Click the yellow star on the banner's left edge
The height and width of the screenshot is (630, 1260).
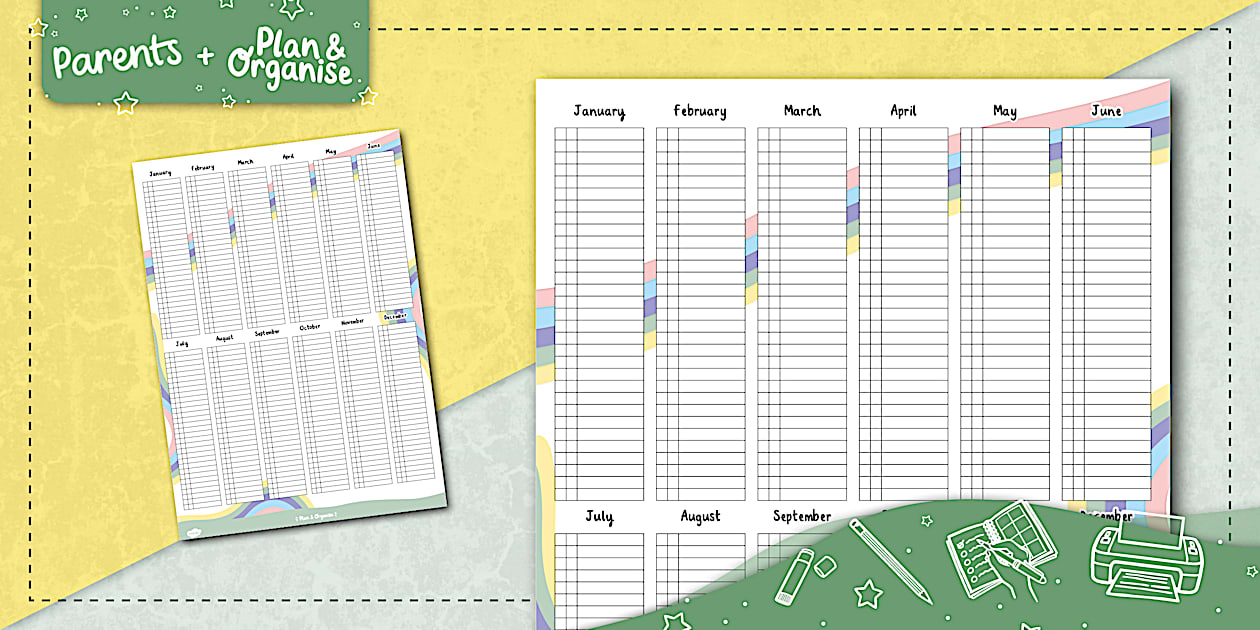pyautogui.click(x=37, y=27)
